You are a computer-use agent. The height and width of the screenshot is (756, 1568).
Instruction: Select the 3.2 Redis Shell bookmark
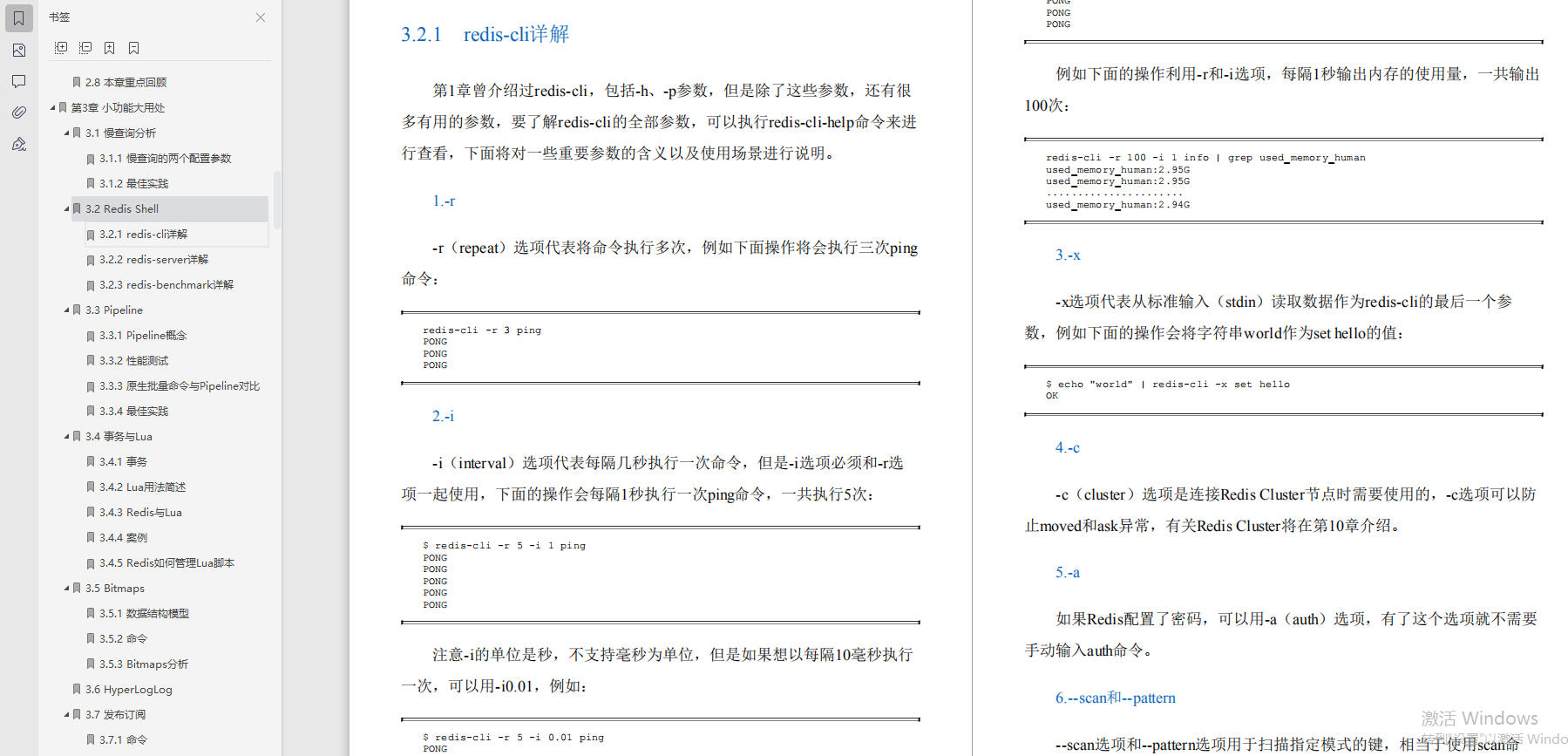pyautogui.click(x=122, y=209)
